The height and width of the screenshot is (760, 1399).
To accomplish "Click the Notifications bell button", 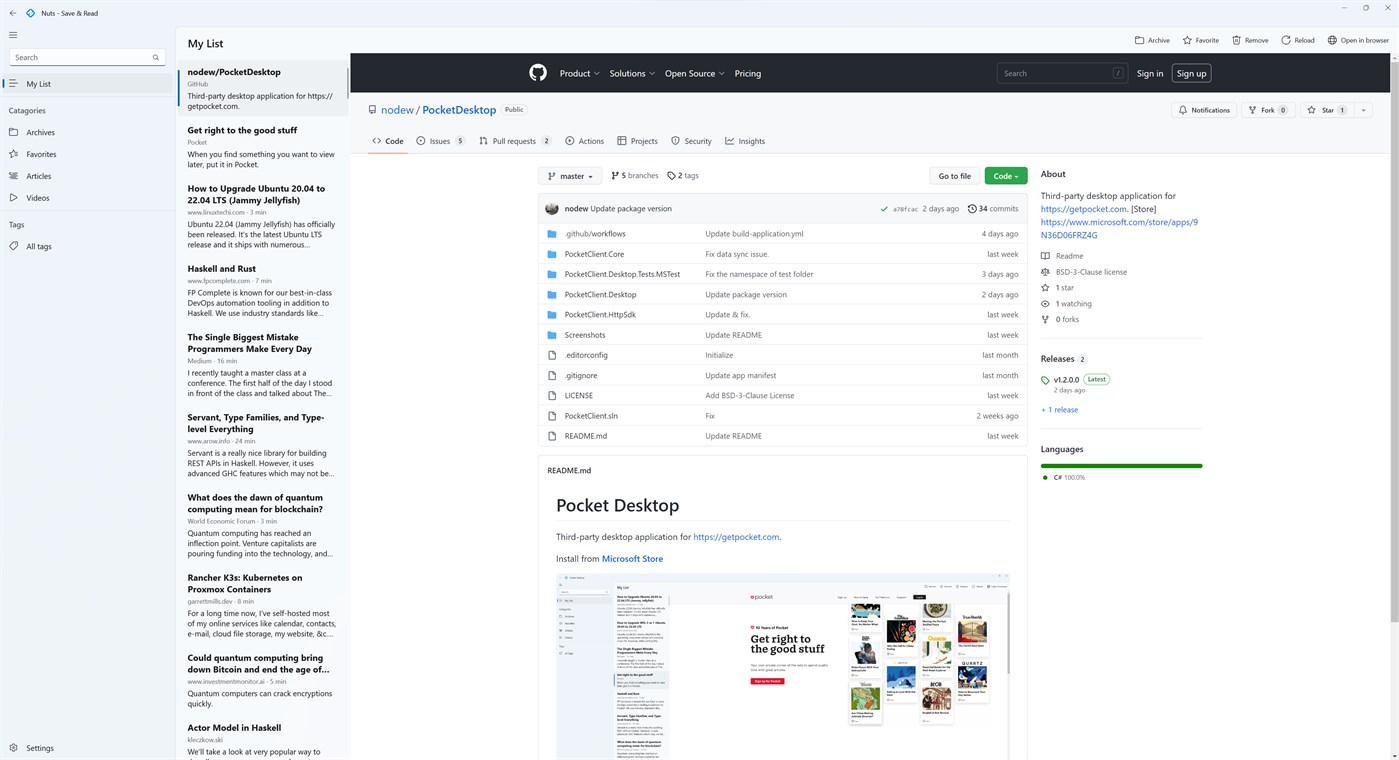I will coord(1204,110).
